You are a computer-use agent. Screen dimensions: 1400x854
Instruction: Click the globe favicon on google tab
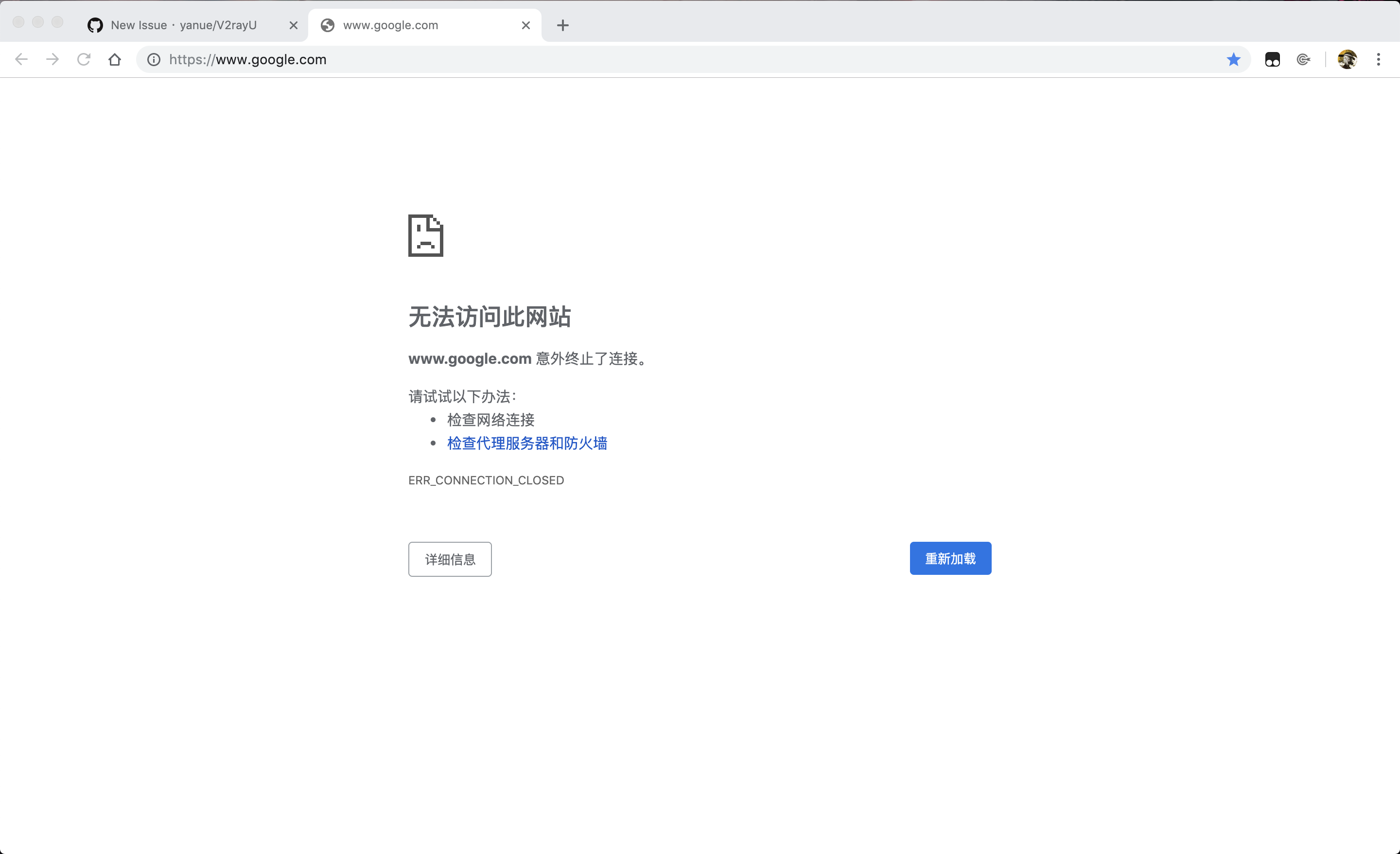coord(328,25)
